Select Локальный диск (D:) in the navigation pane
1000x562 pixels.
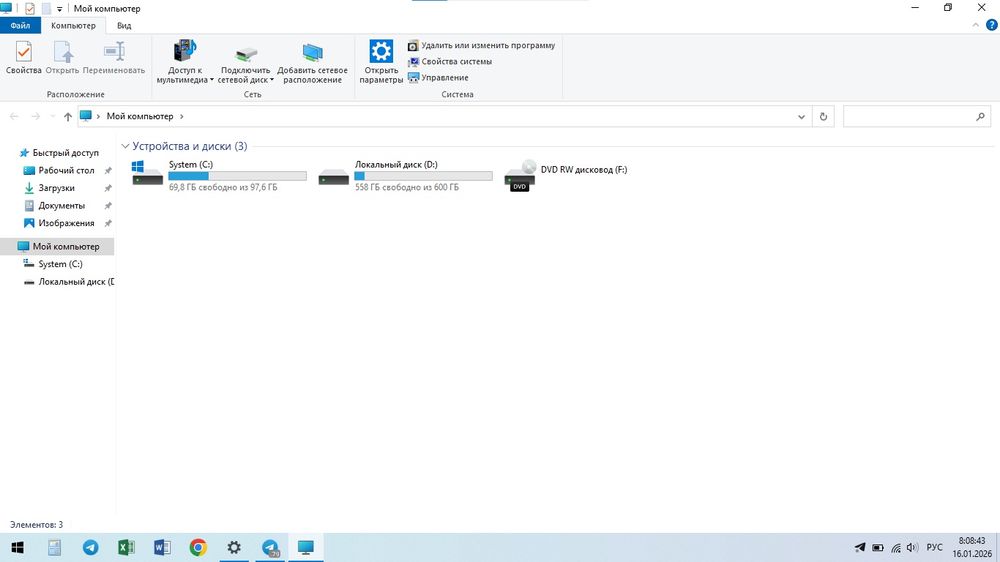[x=69, y=281]
